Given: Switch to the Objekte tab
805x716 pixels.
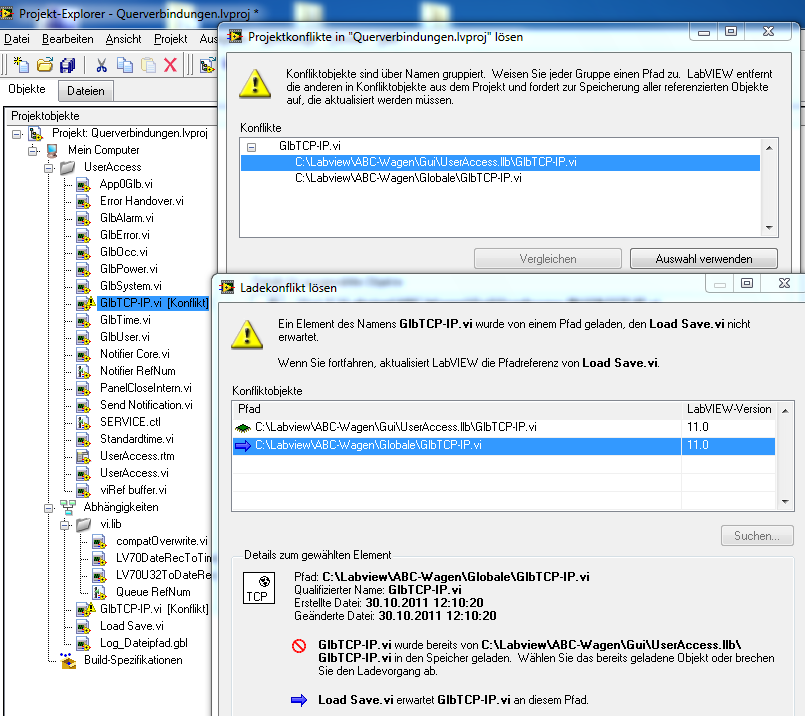Looking at the screenshot, I should click(x=27, y=89).
